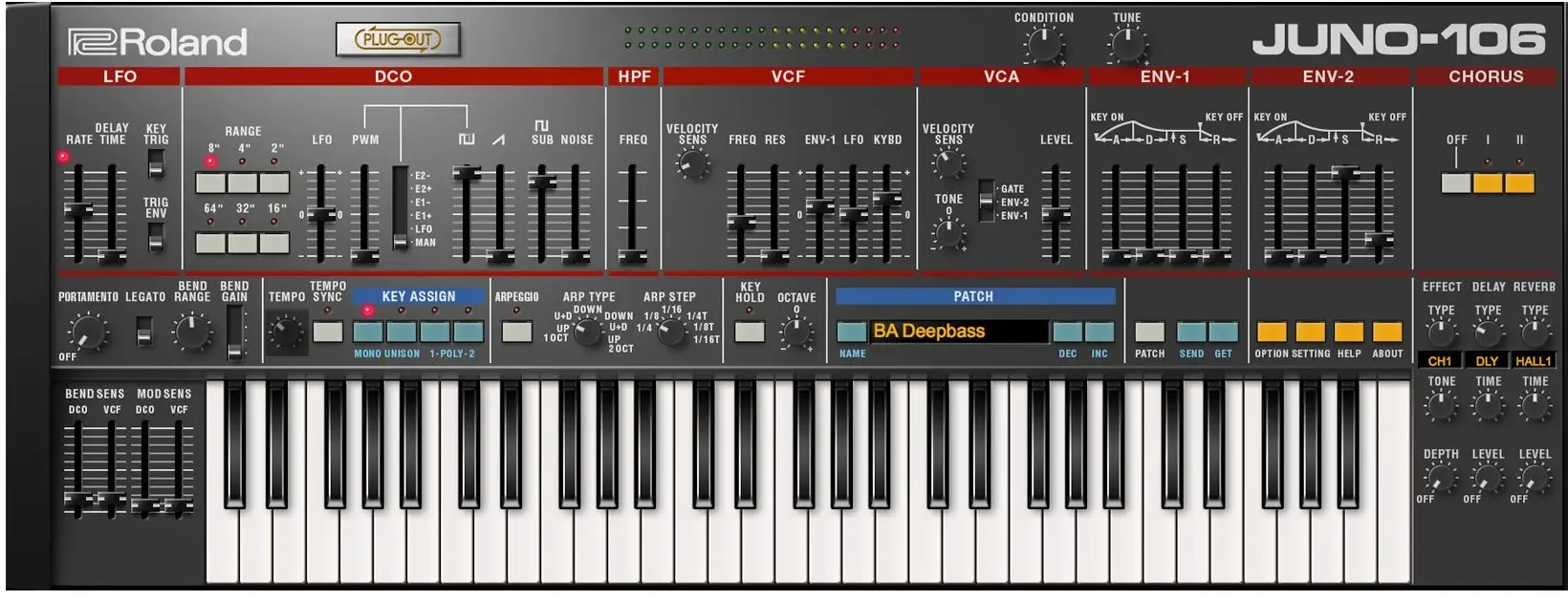Viewport: 1568px width, 601px height.
Task: Click the ENV-2 release (R) slider handle
Action: (x=1379, y=239)
